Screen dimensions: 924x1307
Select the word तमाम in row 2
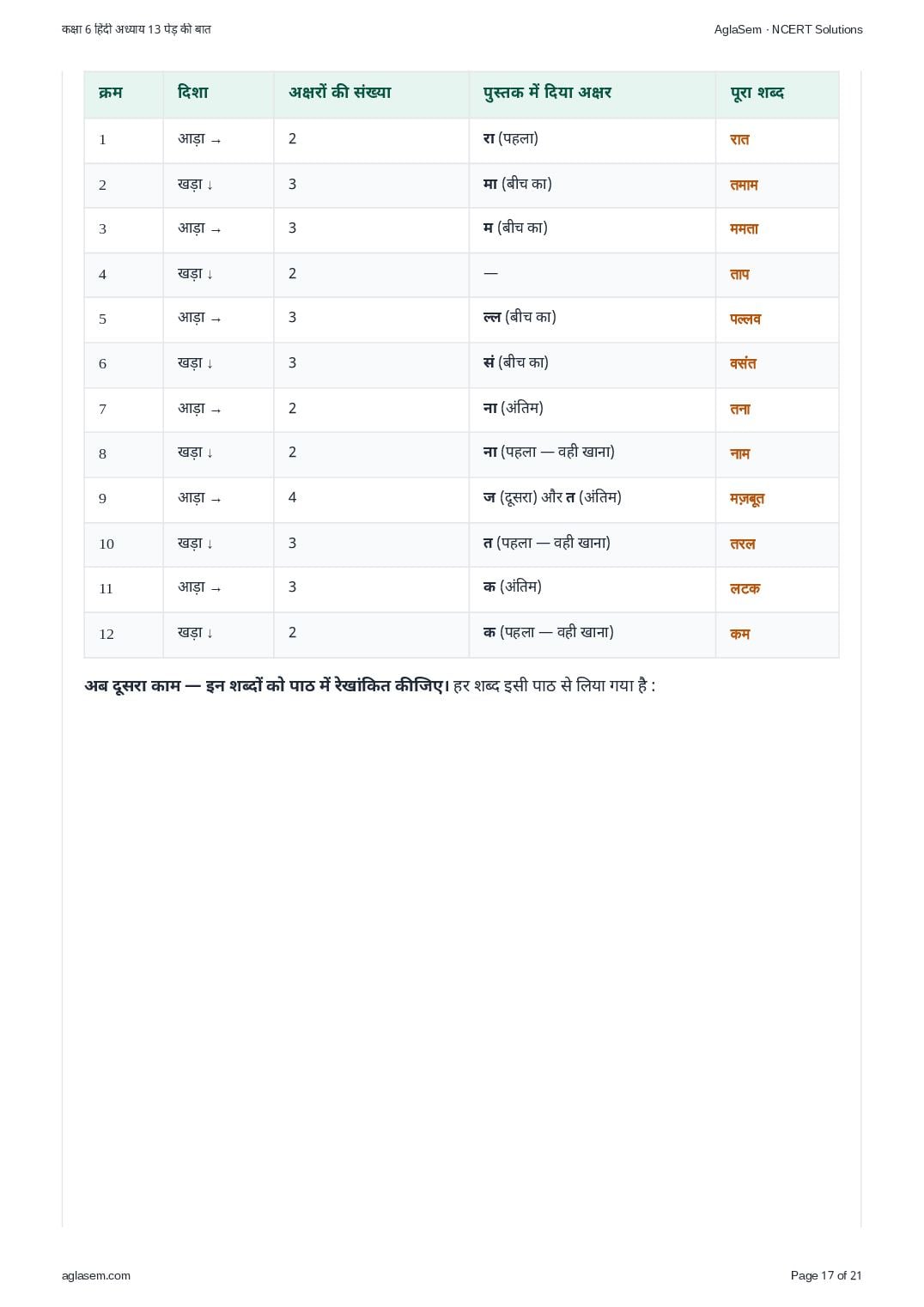744,185
